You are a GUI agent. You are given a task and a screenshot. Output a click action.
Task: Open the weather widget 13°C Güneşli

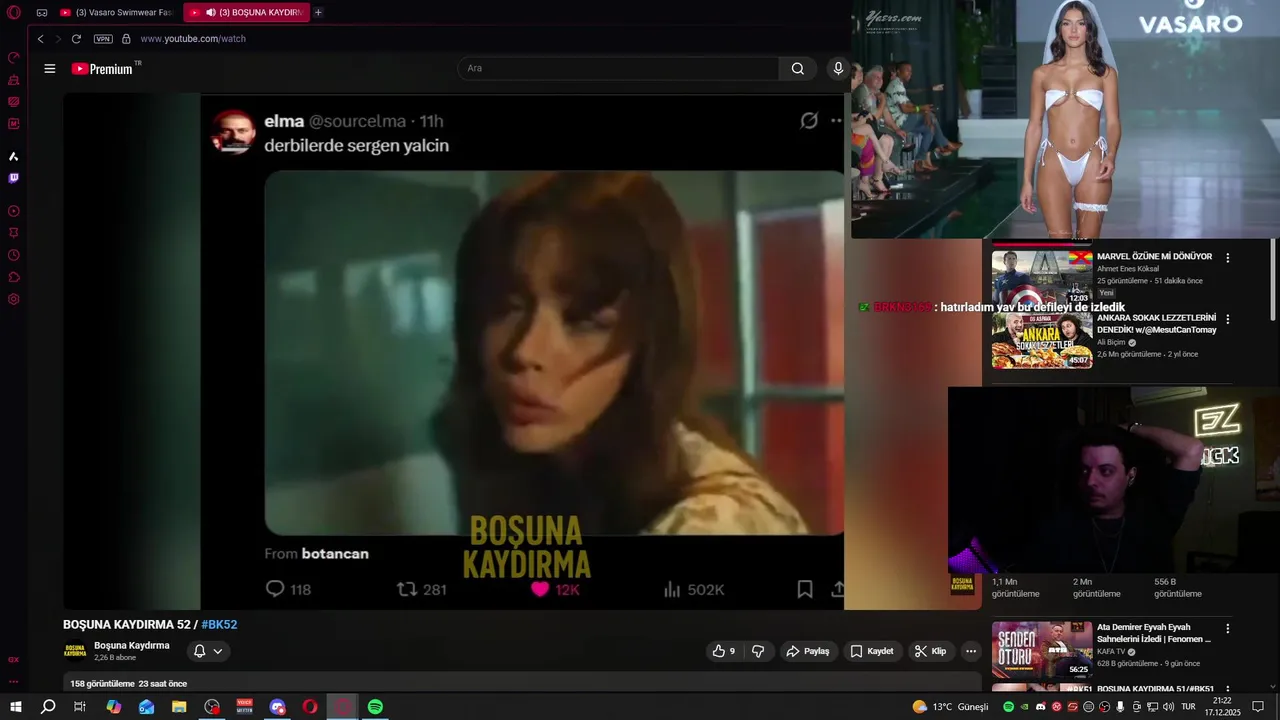(950, 707)
